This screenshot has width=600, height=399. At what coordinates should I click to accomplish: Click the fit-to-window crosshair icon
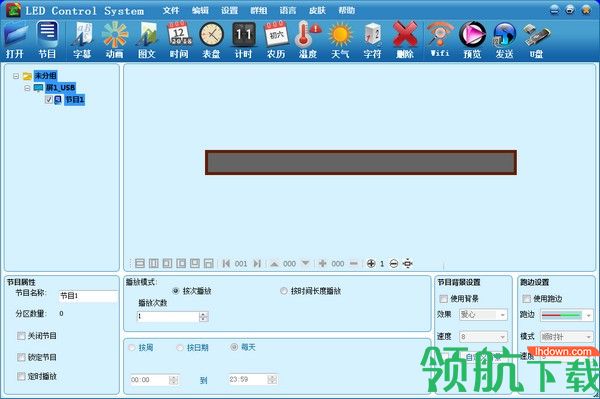408,263
